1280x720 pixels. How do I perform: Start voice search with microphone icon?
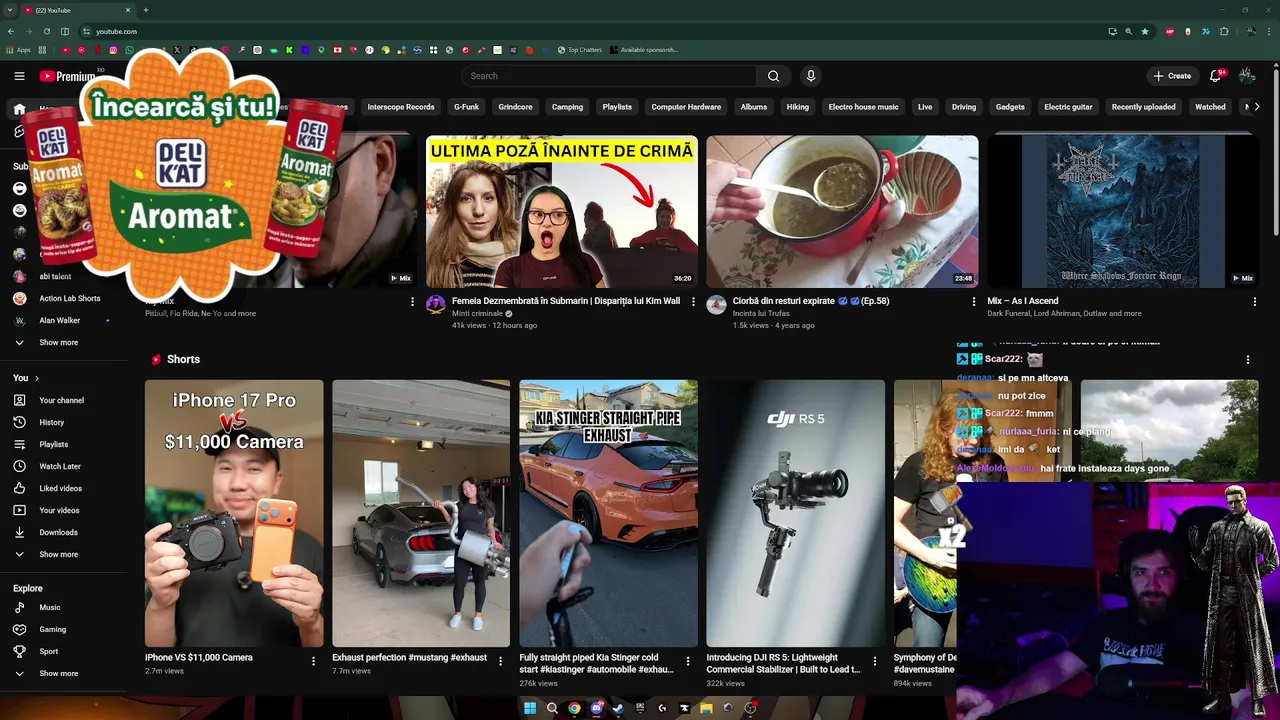pos(811,76)
